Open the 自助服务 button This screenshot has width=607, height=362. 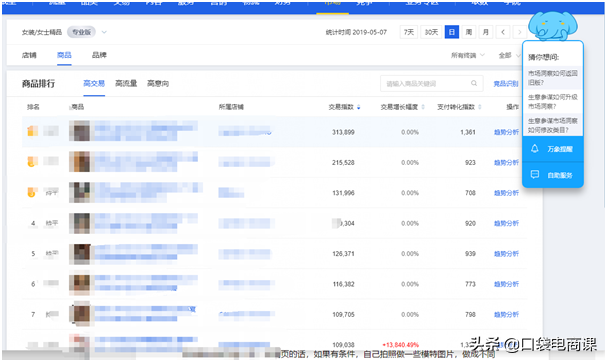[553, 175]
